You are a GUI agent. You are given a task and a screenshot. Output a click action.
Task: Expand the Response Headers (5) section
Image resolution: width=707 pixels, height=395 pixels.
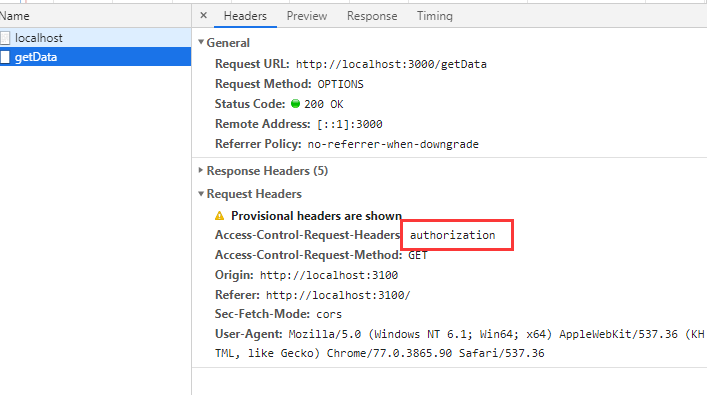201,170
